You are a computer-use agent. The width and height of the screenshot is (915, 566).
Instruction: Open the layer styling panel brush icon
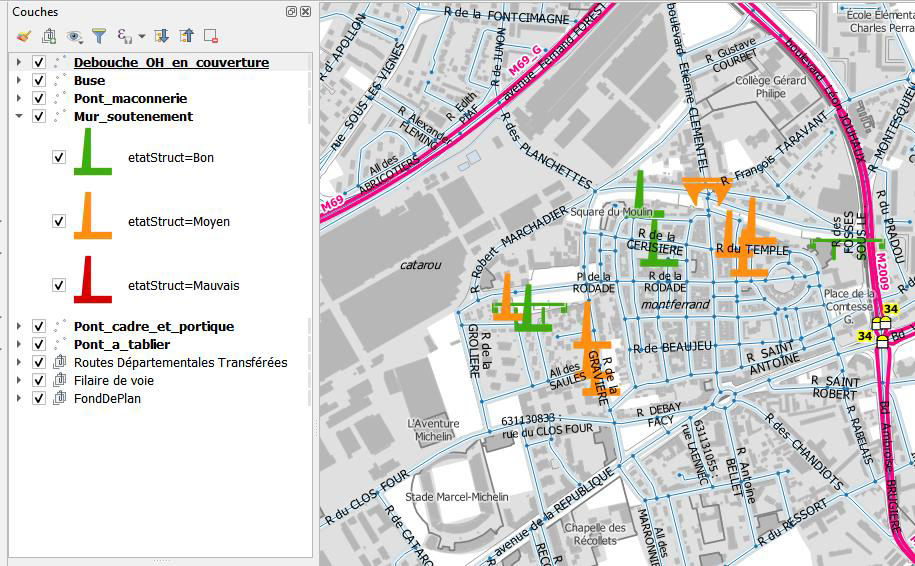pyautogui.click(x=23, y=36)
